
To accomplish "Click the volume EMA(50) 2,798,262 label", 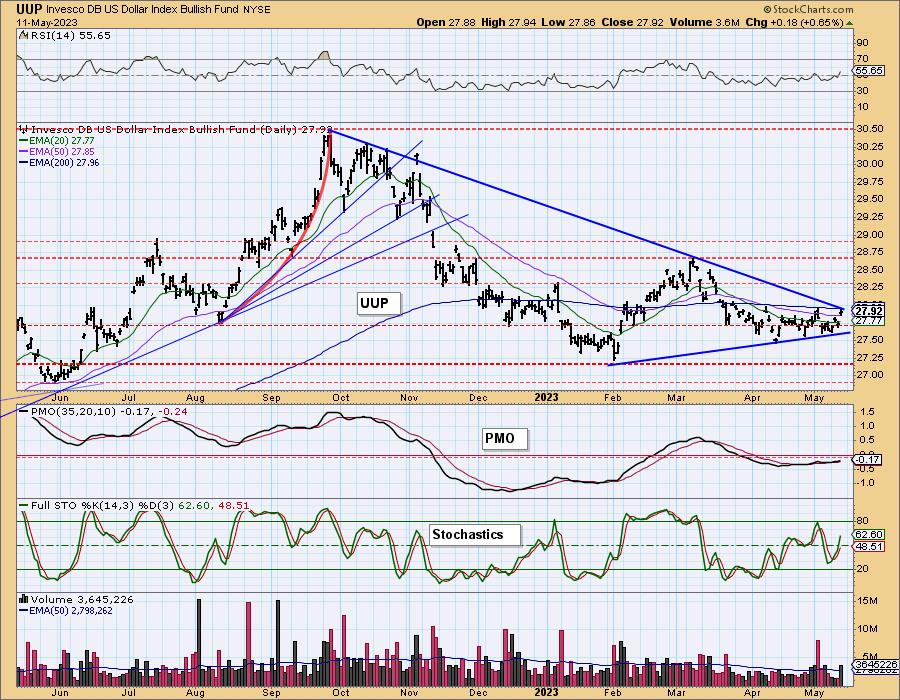I will click(x=71, y=610).
